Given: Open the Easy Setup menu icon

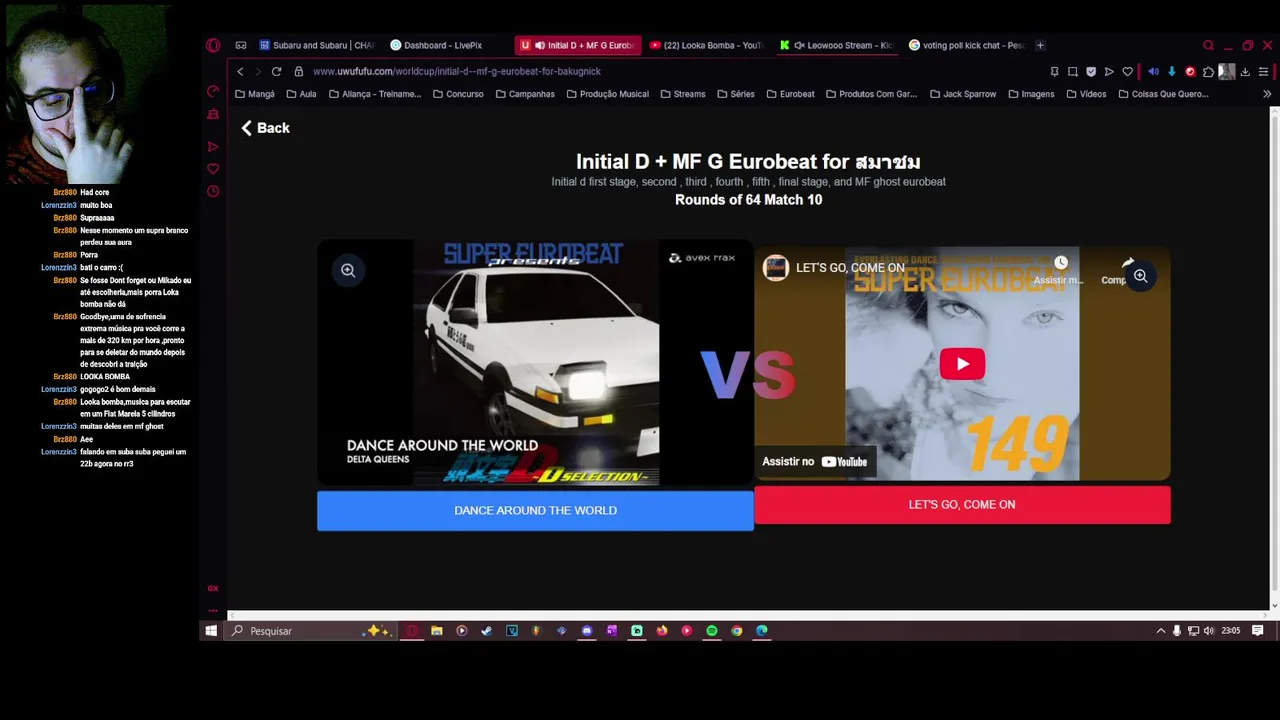Looking at the screenshot, I should click(1263, 72).
